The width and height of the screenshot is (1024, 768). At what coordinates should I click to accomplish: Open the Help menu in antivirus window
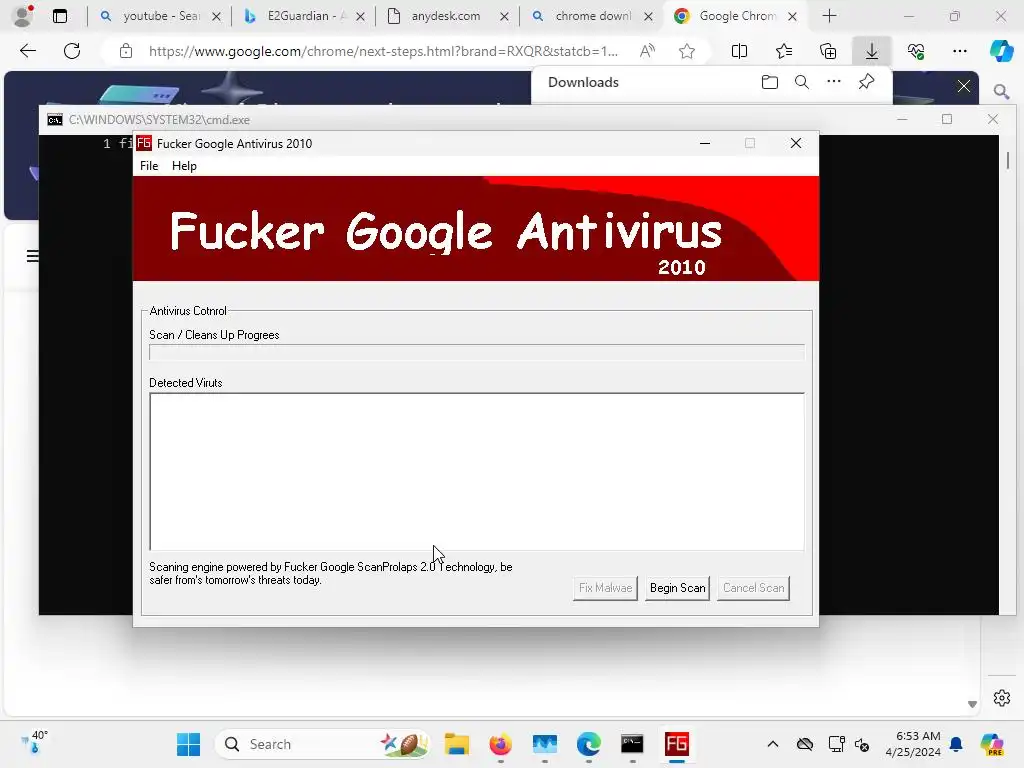184,166
